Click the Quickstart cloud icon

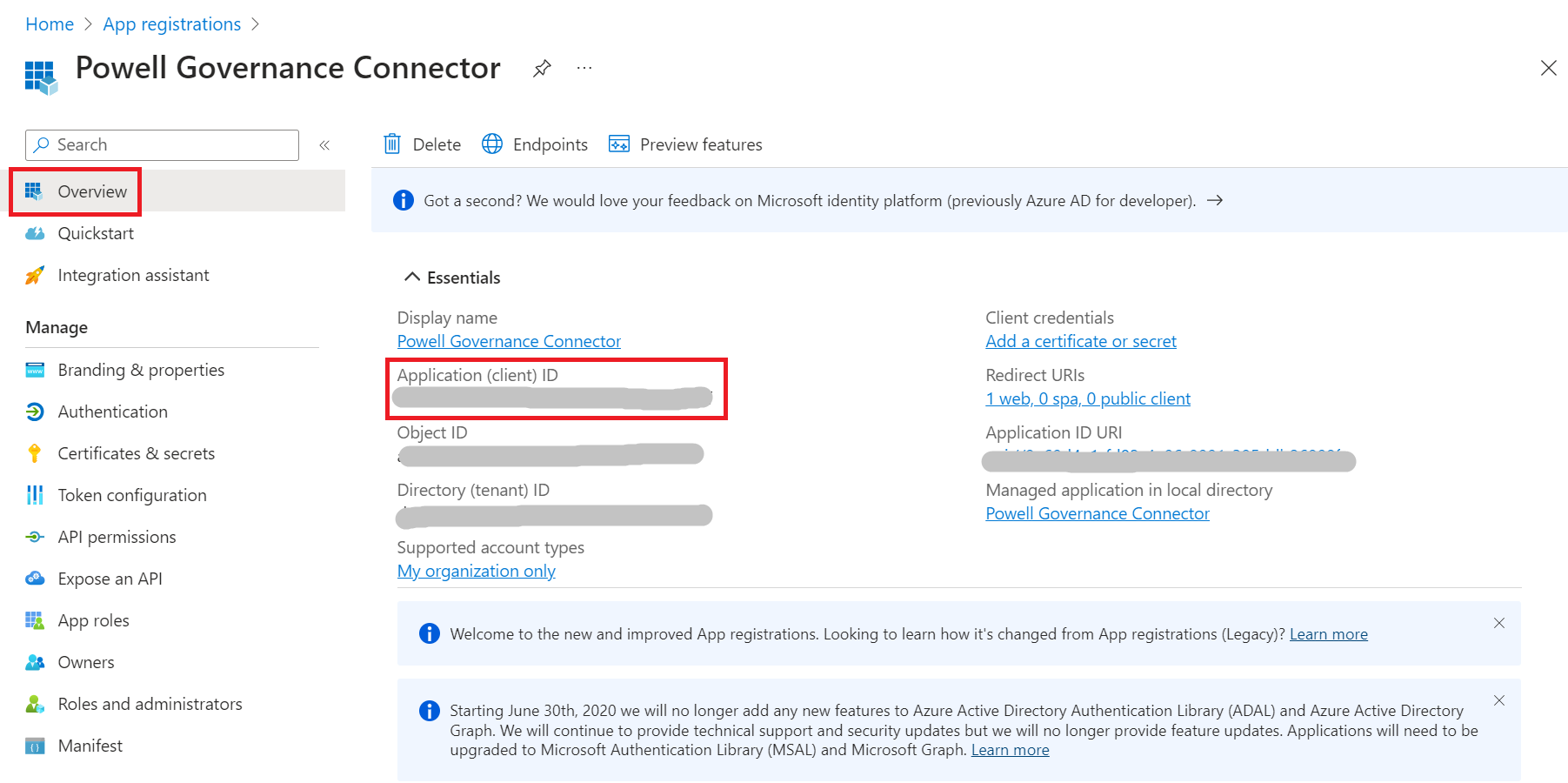[35, 233]
